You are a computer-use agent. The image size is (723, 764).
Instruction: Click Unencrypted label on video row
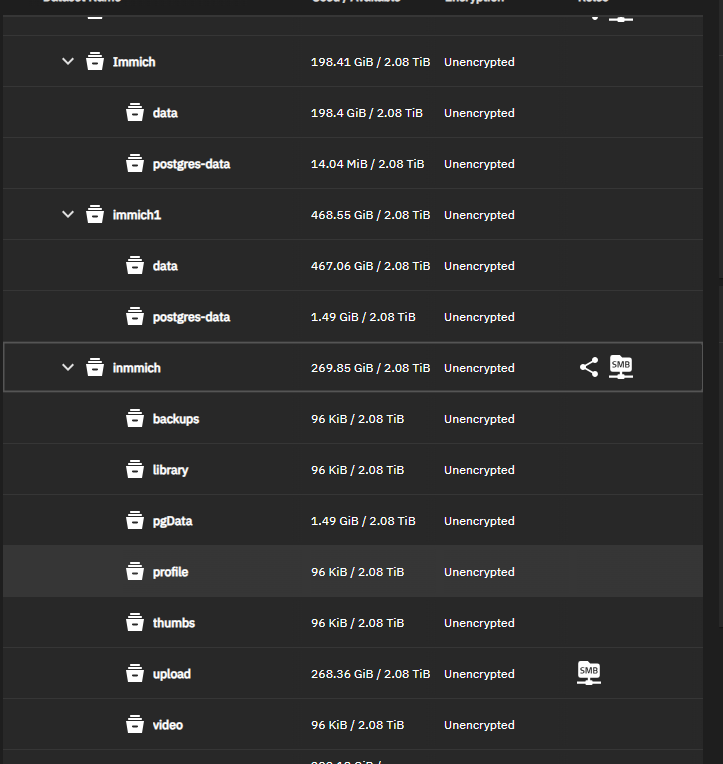479,725
